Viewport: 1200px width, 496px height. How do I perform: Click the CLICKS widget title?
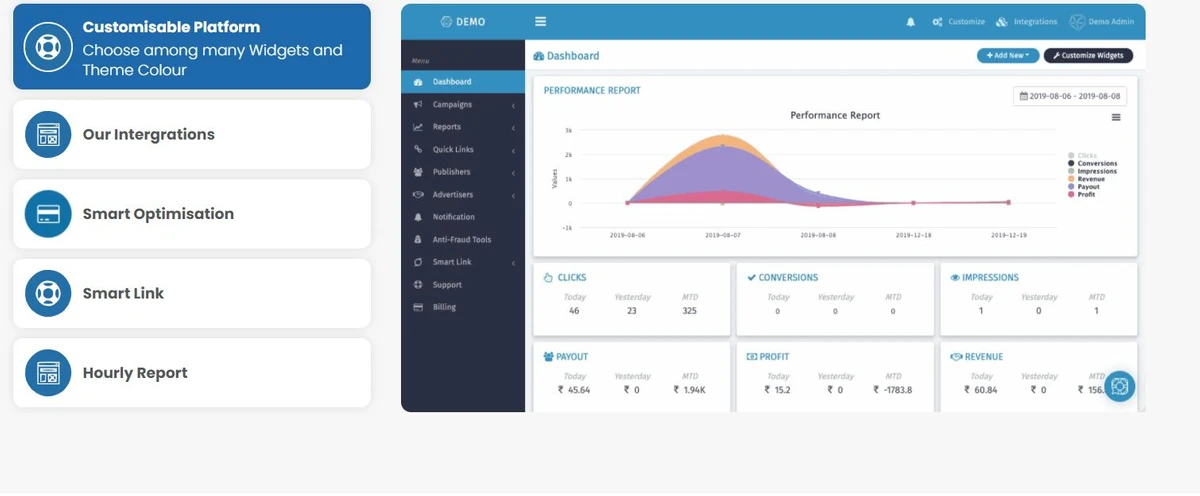pos(572,278)
